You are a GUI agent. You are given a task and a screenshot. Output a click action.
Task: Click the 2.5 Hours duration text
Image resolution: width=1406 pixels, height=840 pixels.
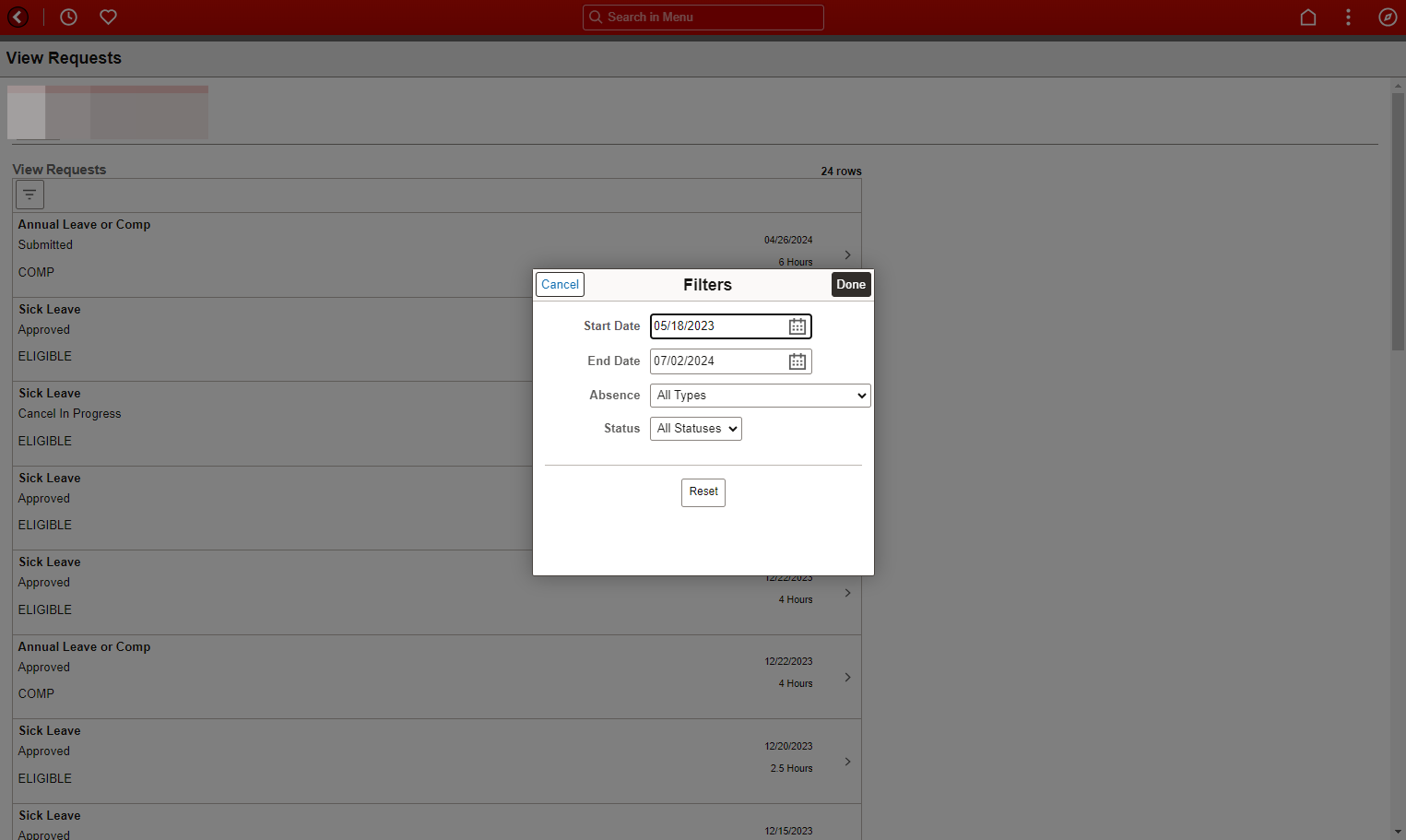792,768
